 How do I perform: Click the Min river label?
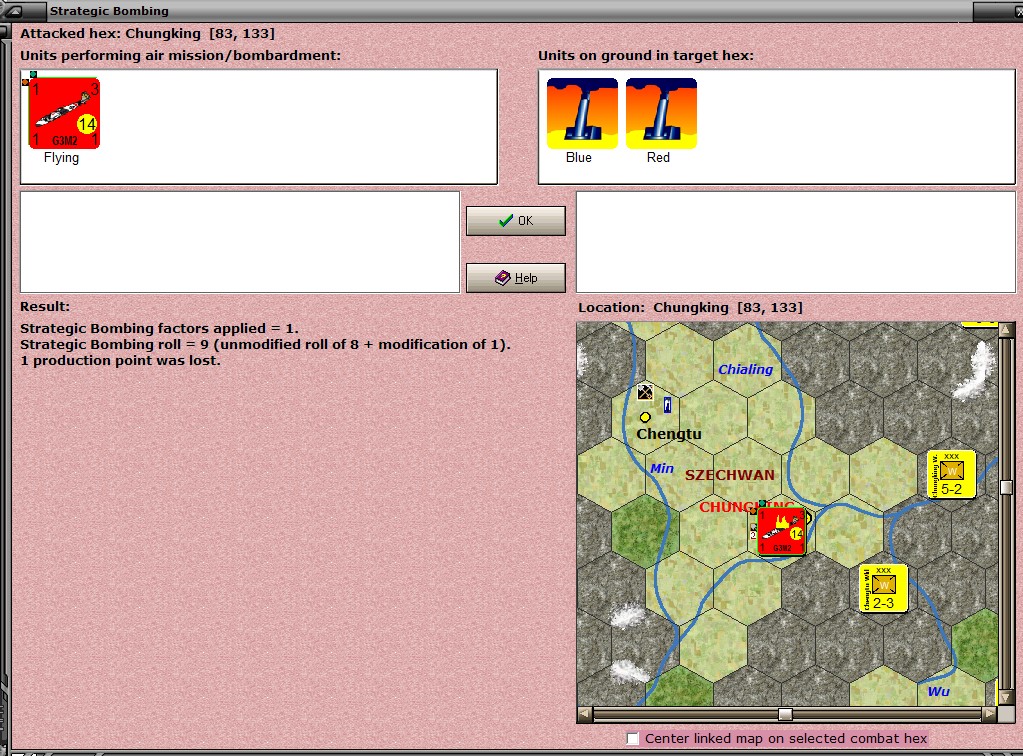662,468
